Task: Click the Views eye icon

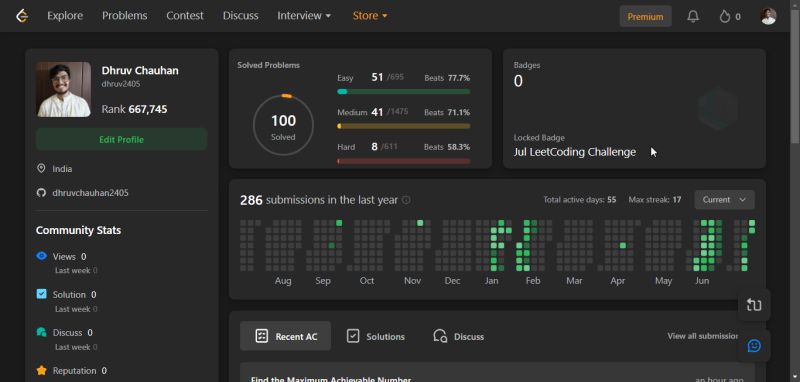Action: click(x=41, y=256)
